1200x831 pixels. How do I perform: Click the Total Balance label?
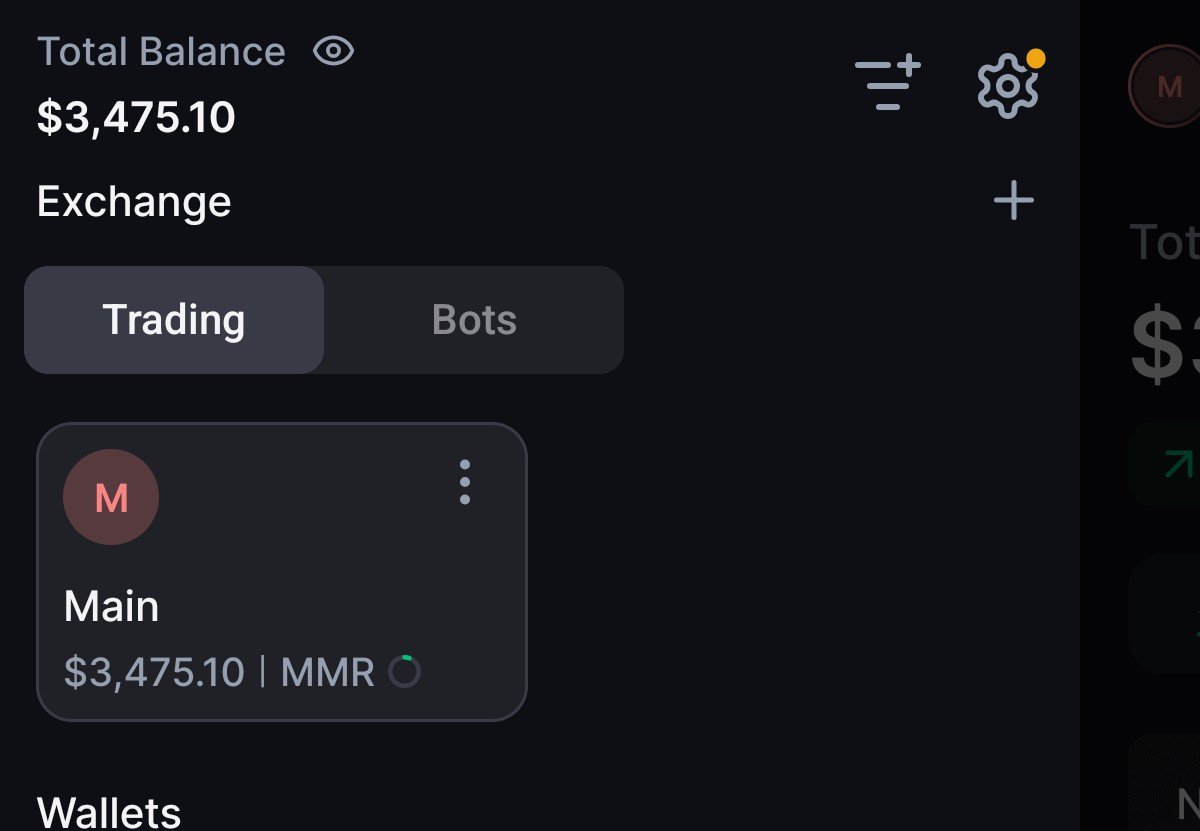click(x=161, y=52)
